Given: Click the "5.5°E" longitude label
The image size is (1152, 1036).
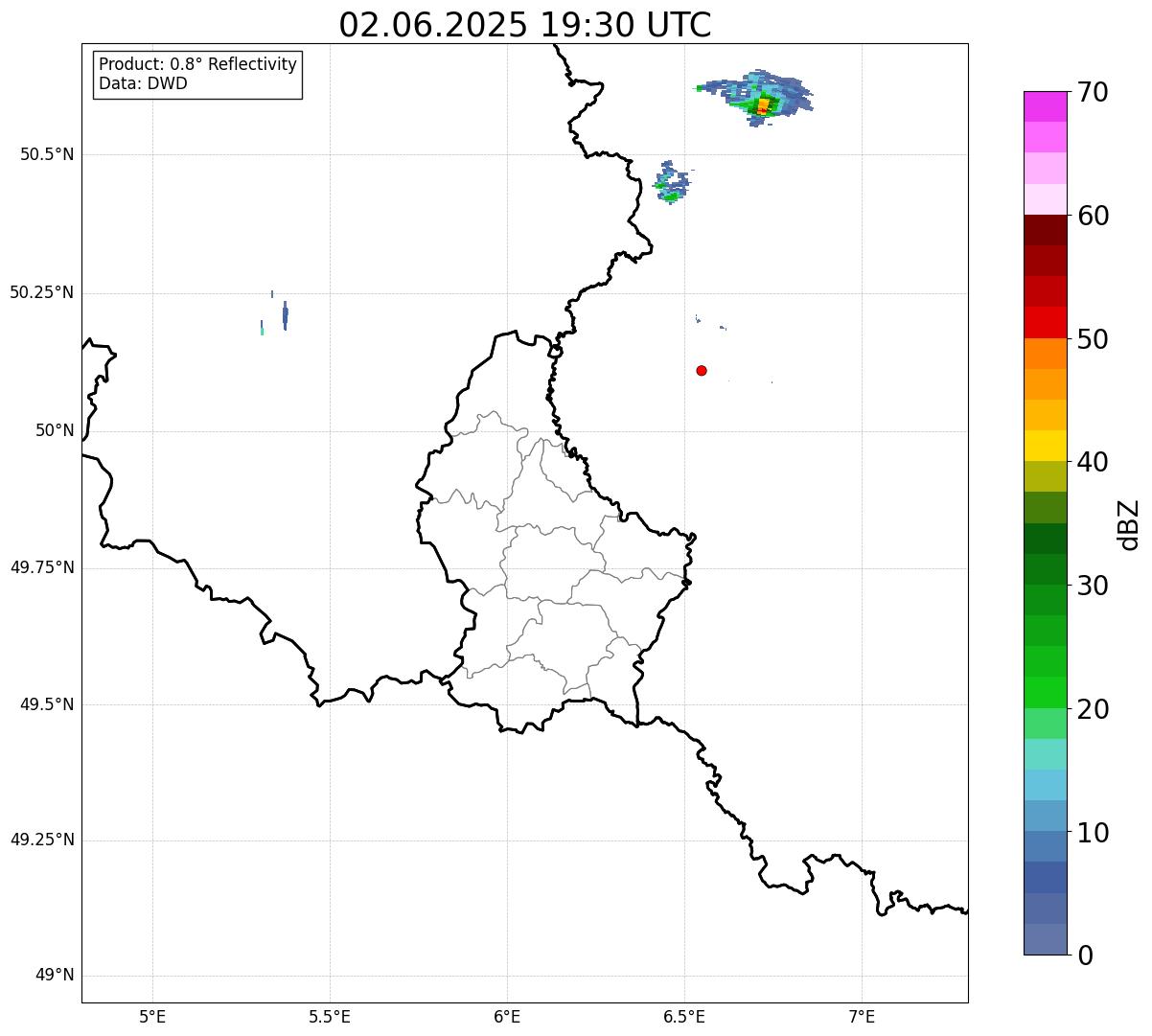Looking at the screenshot, I should point(330,1016).
